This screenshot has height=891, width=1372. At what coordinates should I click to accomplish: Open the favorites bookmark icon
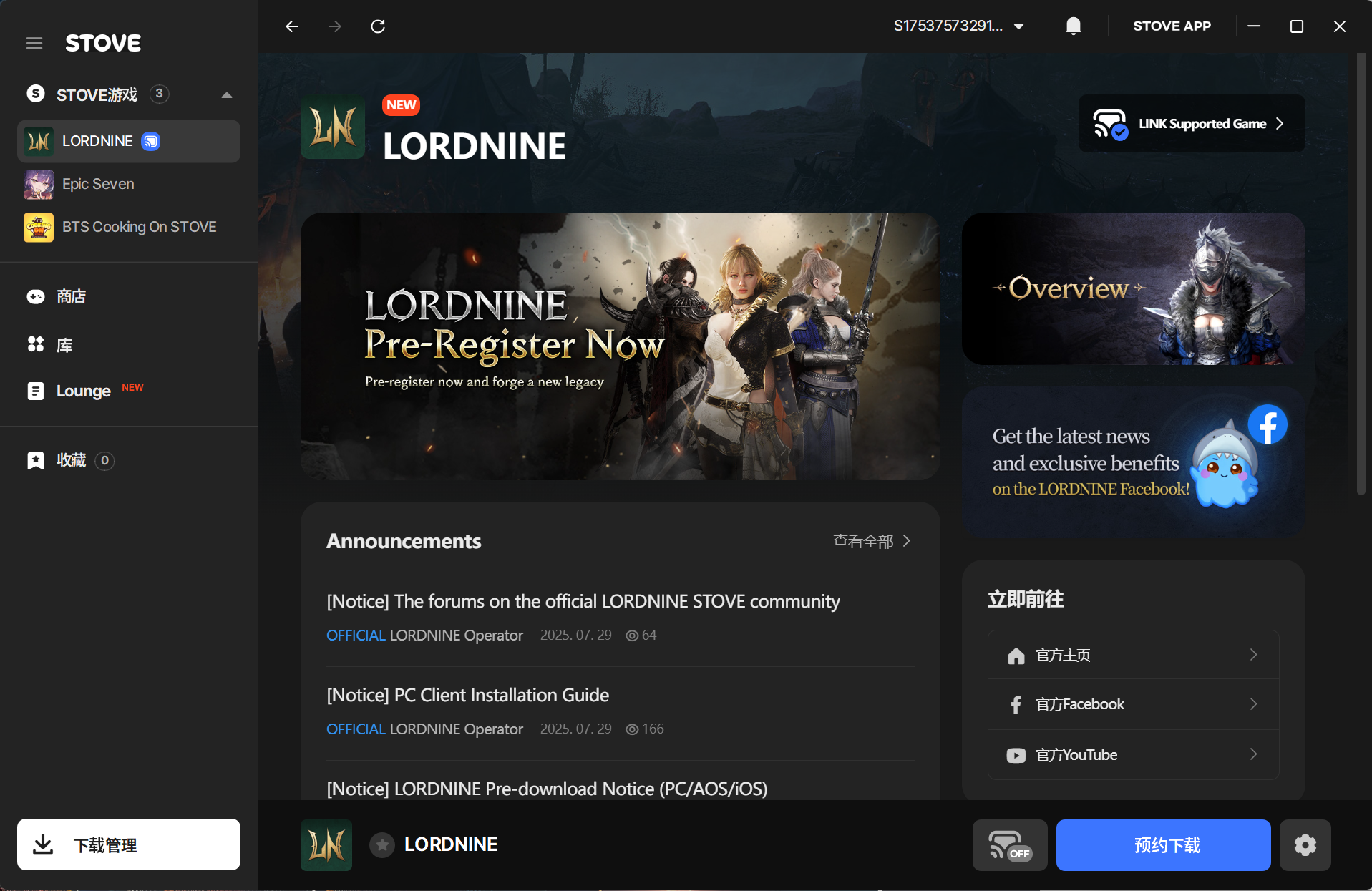click(x=36, y=460)
